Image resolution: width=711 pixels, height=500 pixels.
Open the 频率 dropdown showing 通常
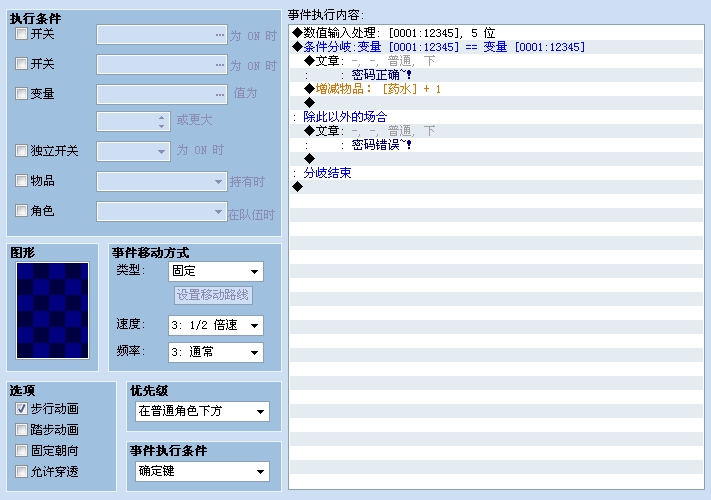point(215,352)
